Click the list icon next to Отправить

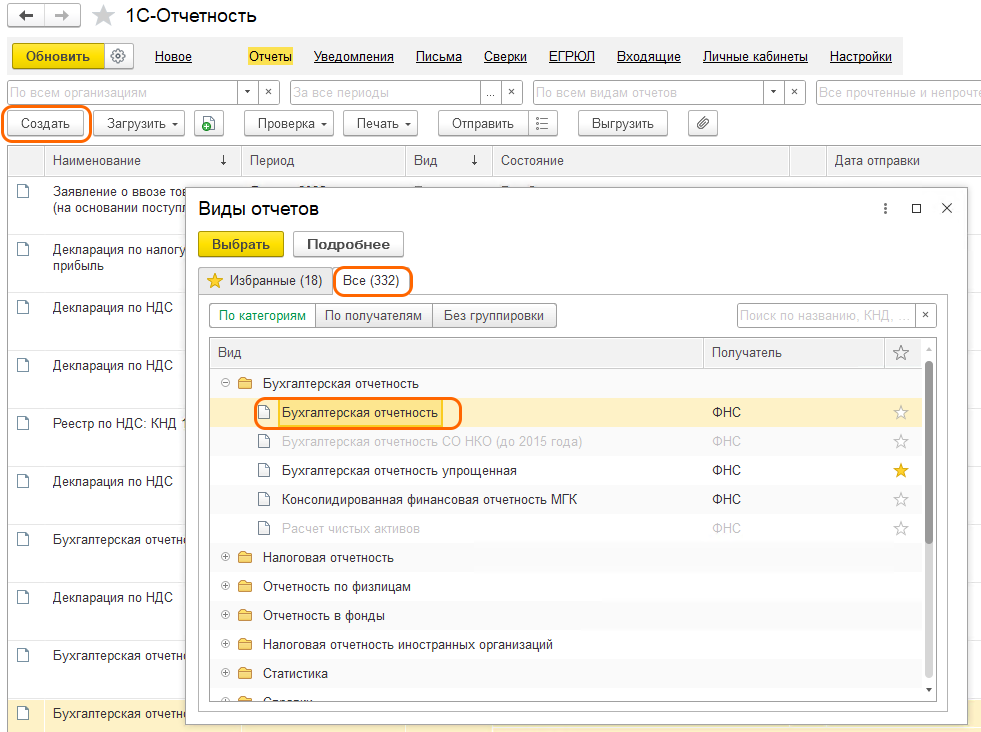pyautogui.click(x=542, y=124)
